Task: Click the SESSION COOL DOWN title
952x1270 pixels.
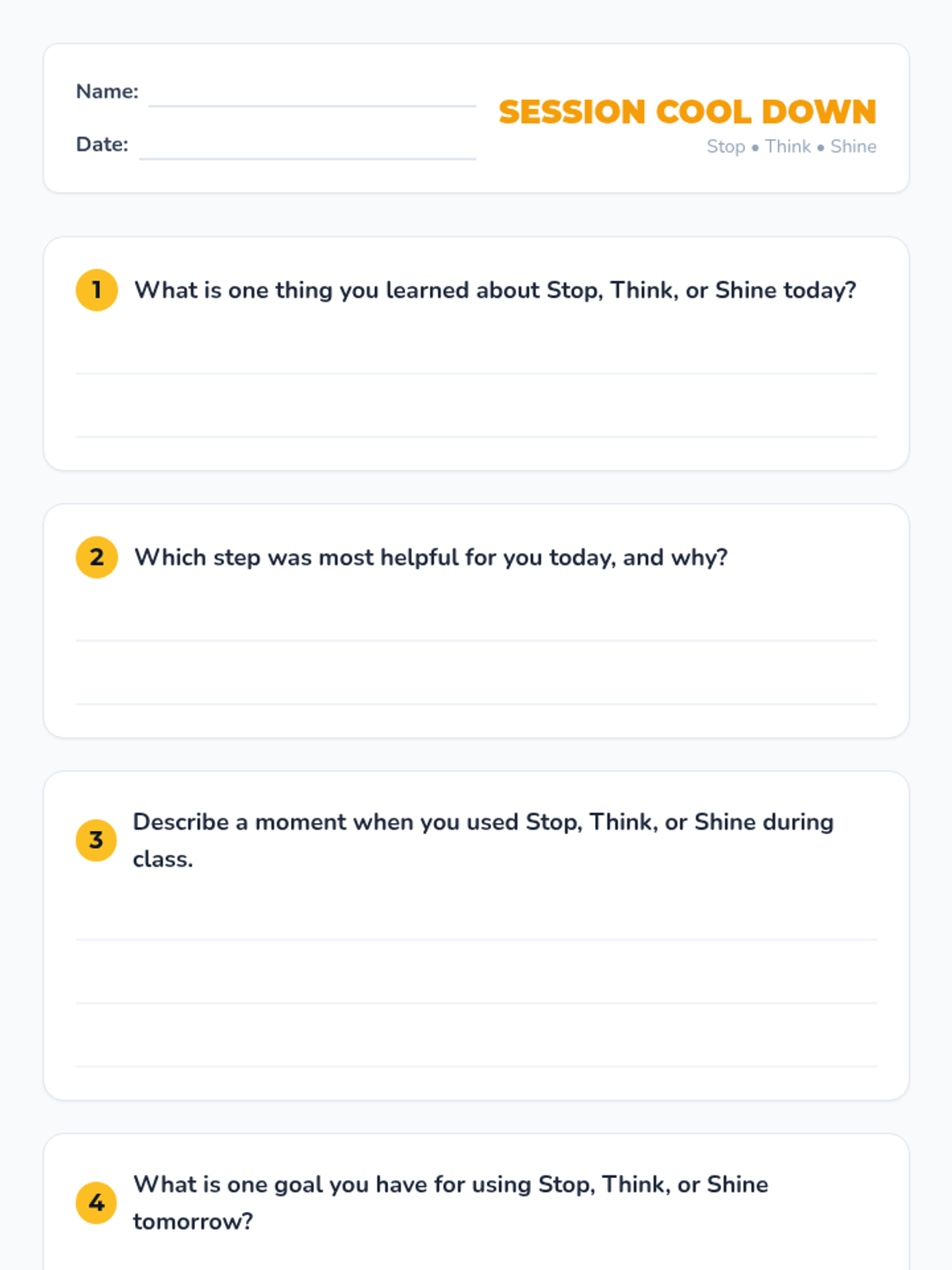Action: 687,112
